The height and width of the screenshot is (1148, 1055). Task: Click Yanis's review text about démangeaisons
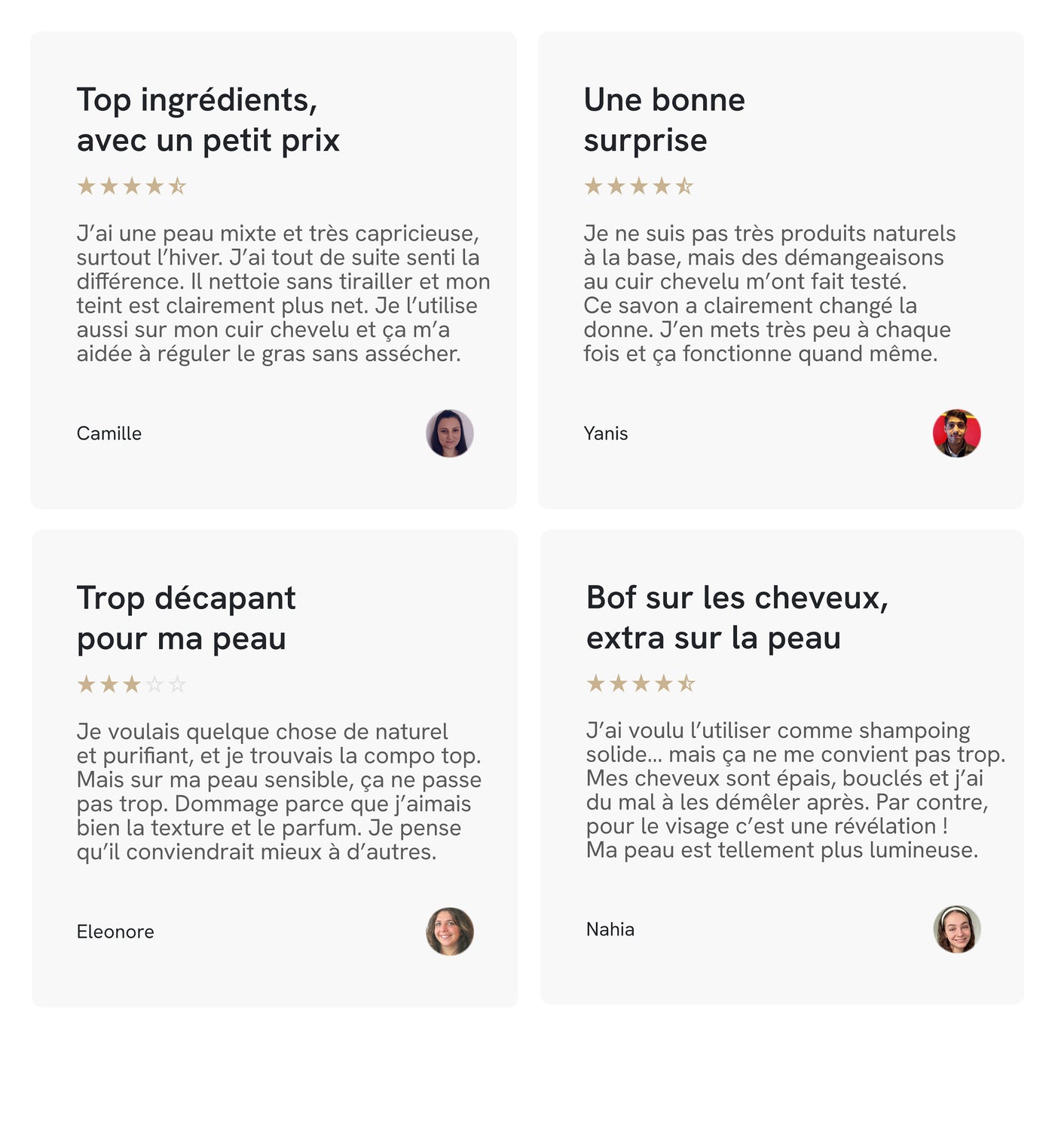point(770,293)
